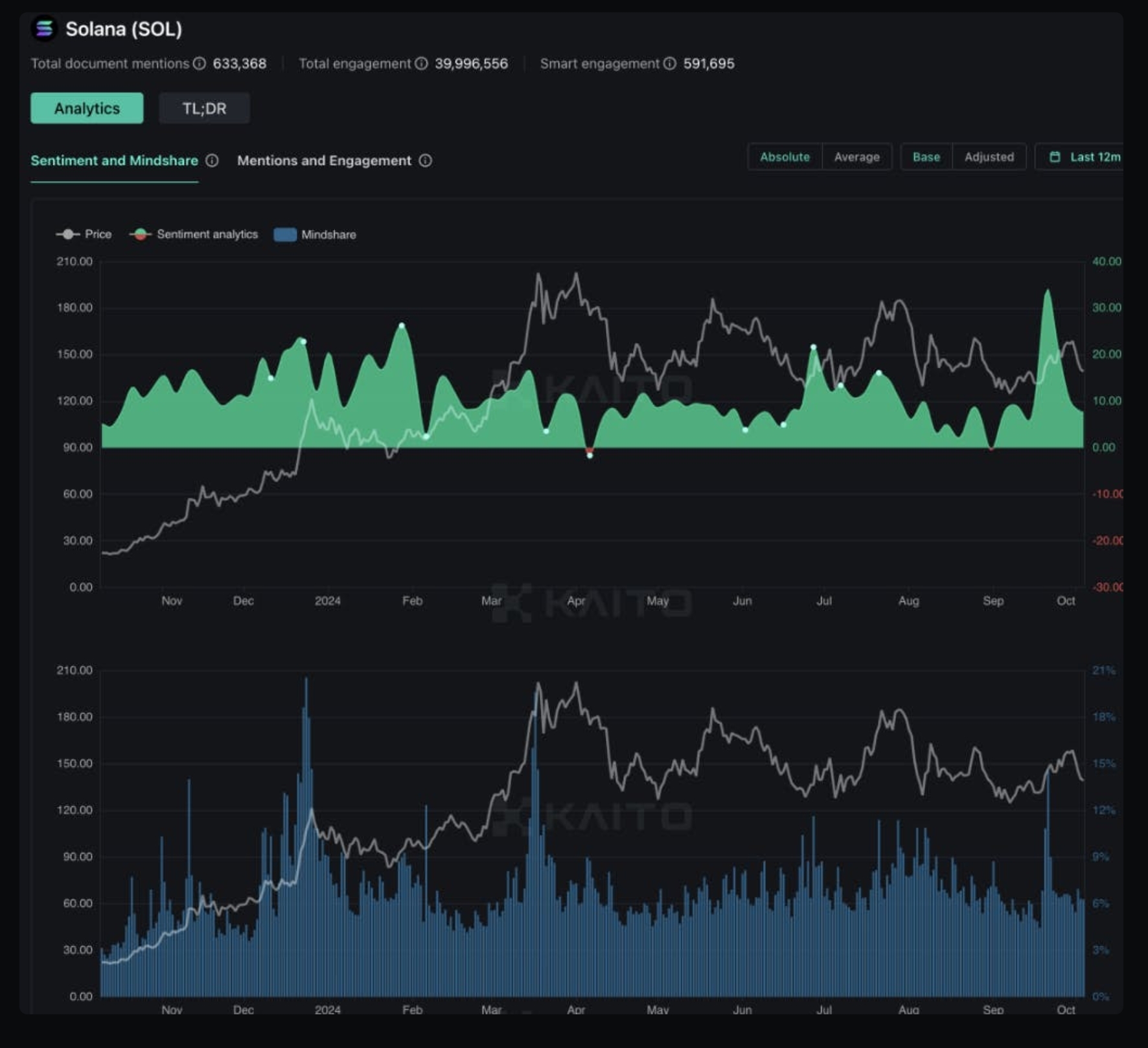Show info for Sentiment and Mindshare tab

coord(212,161)
